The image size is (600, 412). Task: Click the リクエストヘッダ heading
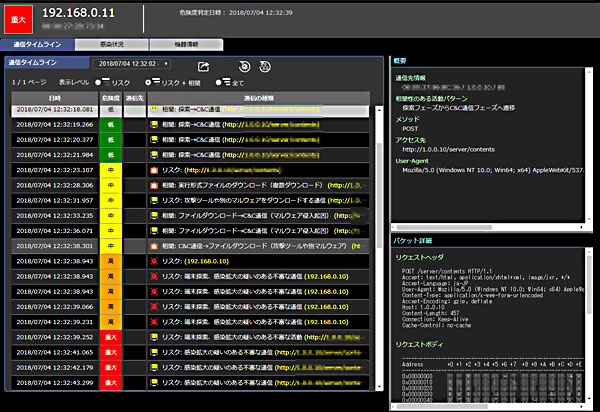click(x=419, y=257)
